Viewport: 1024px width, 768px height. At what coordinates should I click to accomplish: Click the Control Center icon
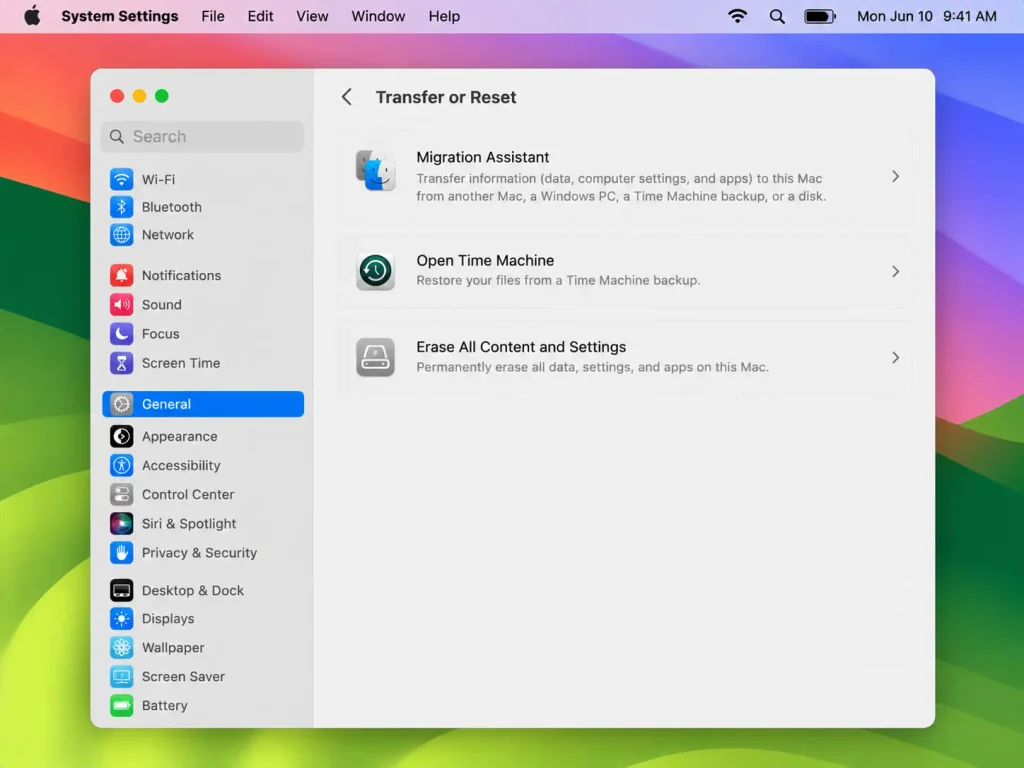[121, 494]
